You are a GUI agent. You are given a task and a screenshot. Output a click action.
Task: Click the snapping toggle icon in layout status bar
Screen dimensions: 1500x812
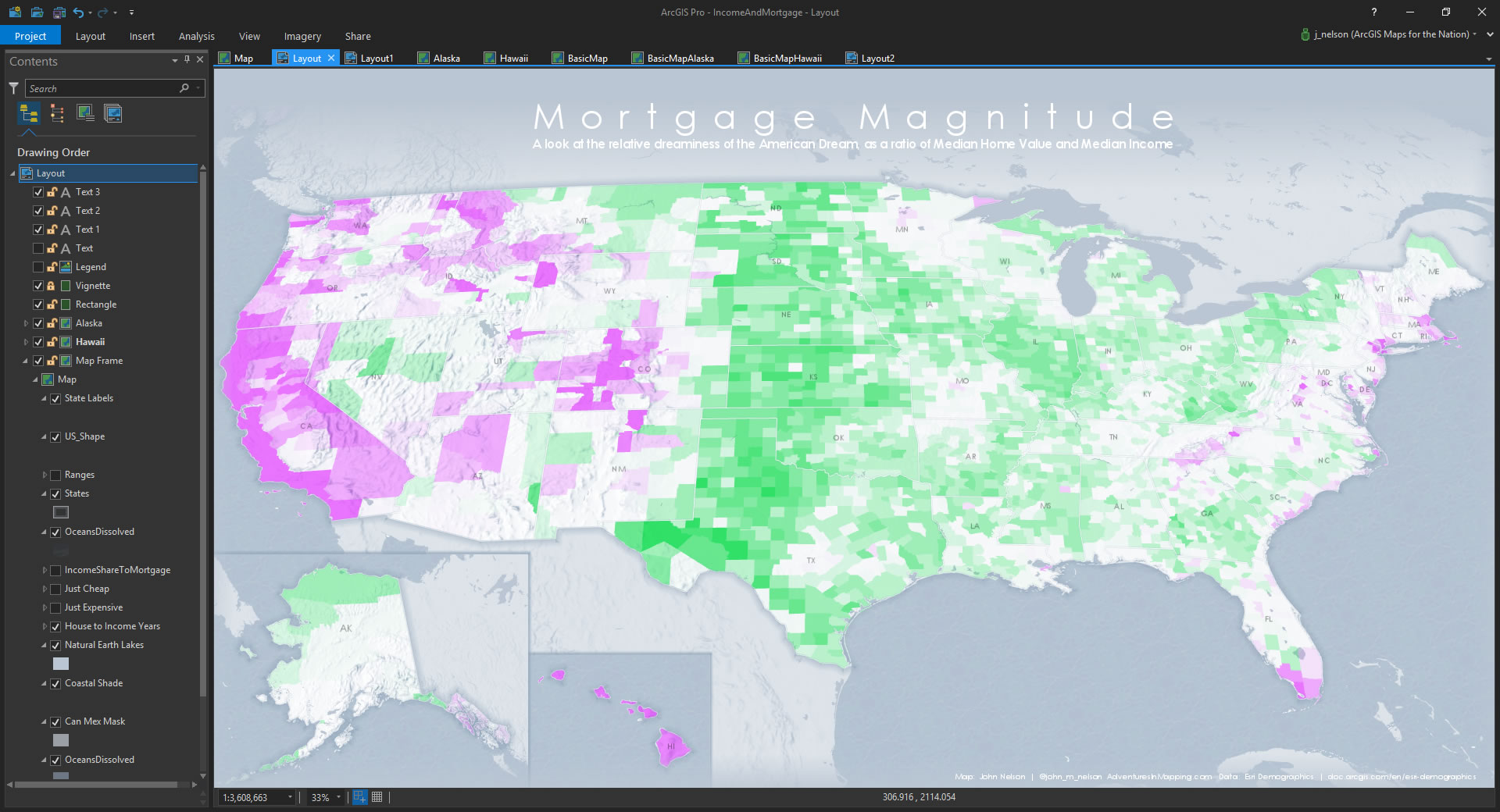pyautogui.click(x=359, y=797)
